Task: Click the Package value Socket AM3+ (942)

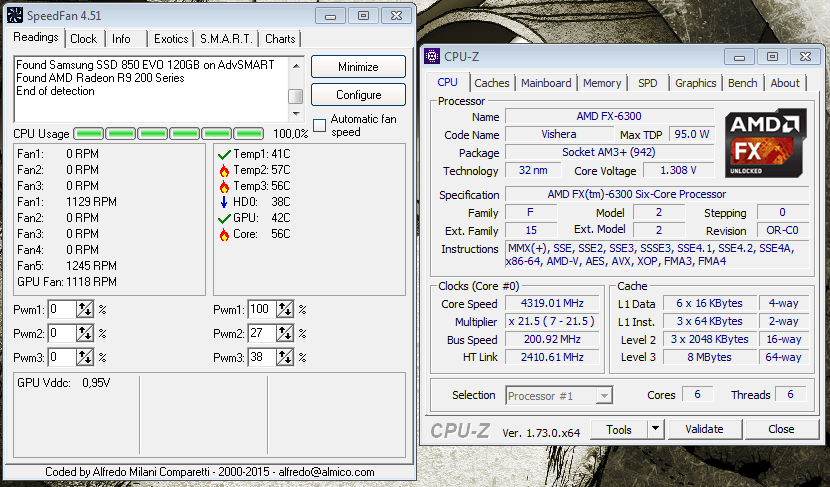Action: tap(609, 152)
